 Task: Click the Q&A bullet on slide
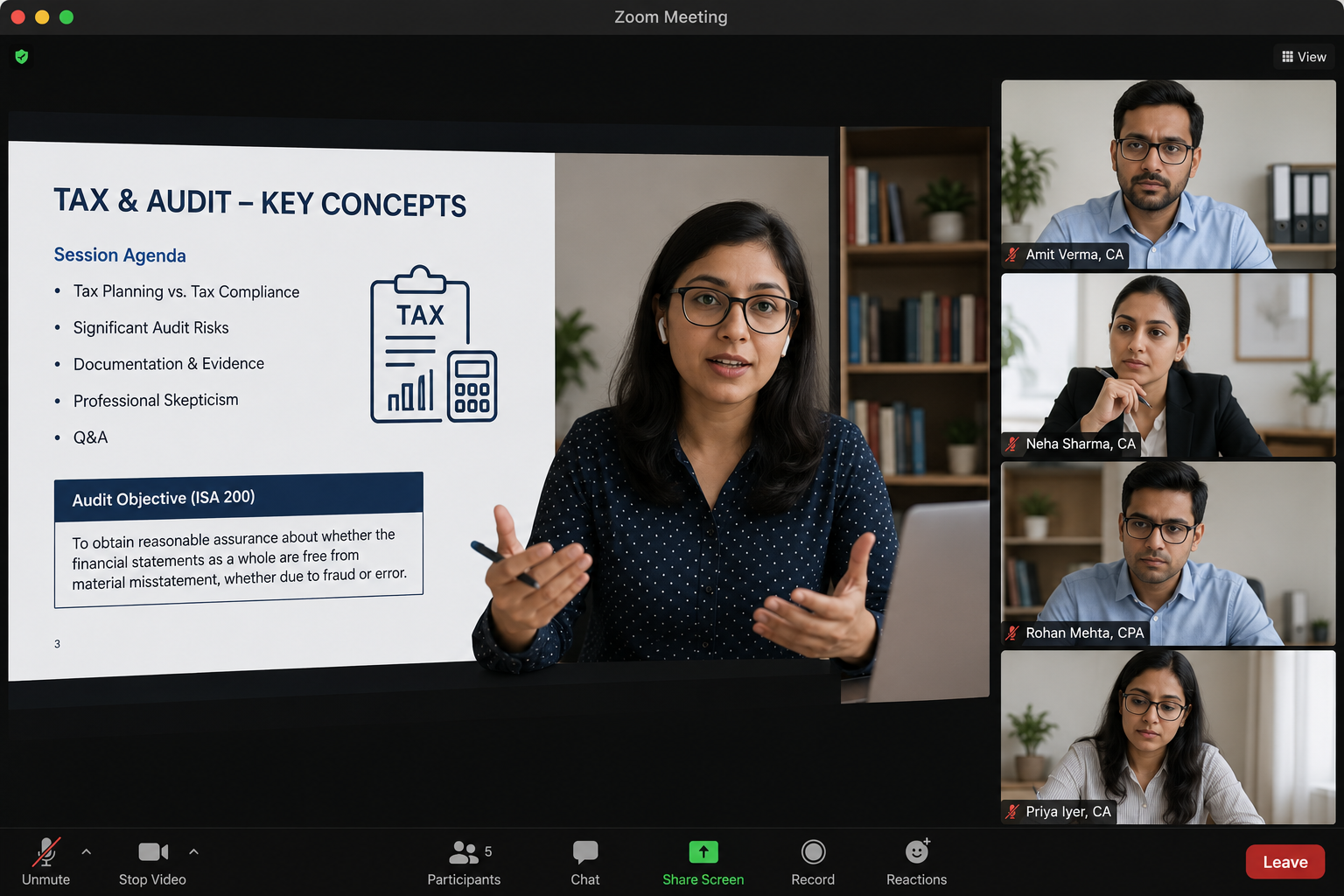coord(90,437)
